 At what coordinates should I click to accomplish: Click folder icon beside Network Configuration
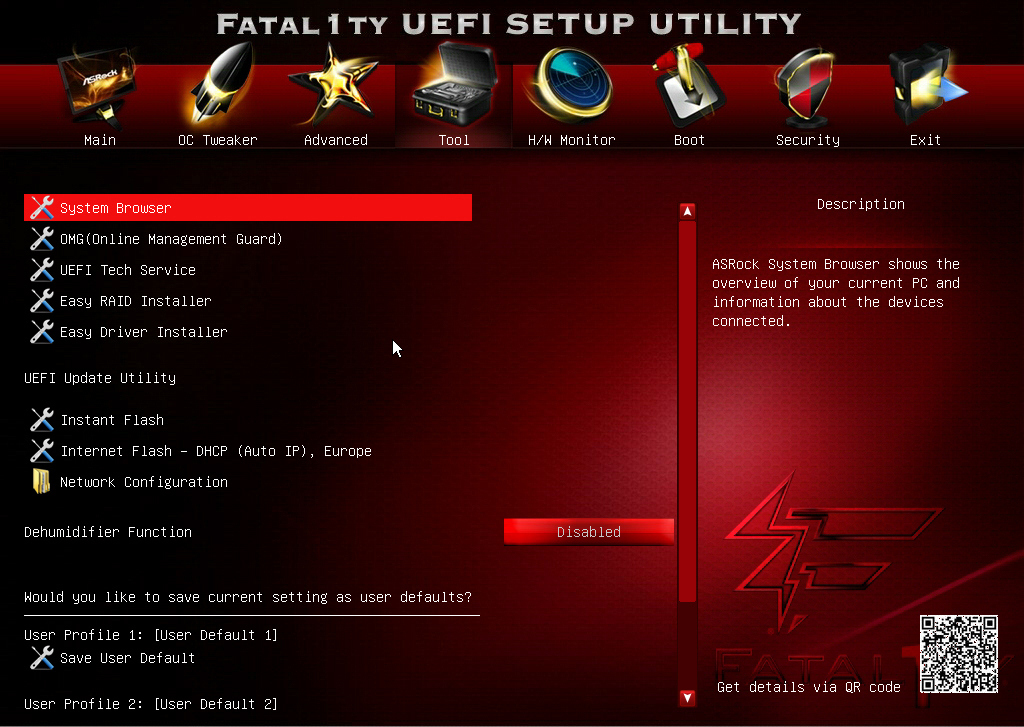click(42, 481)
